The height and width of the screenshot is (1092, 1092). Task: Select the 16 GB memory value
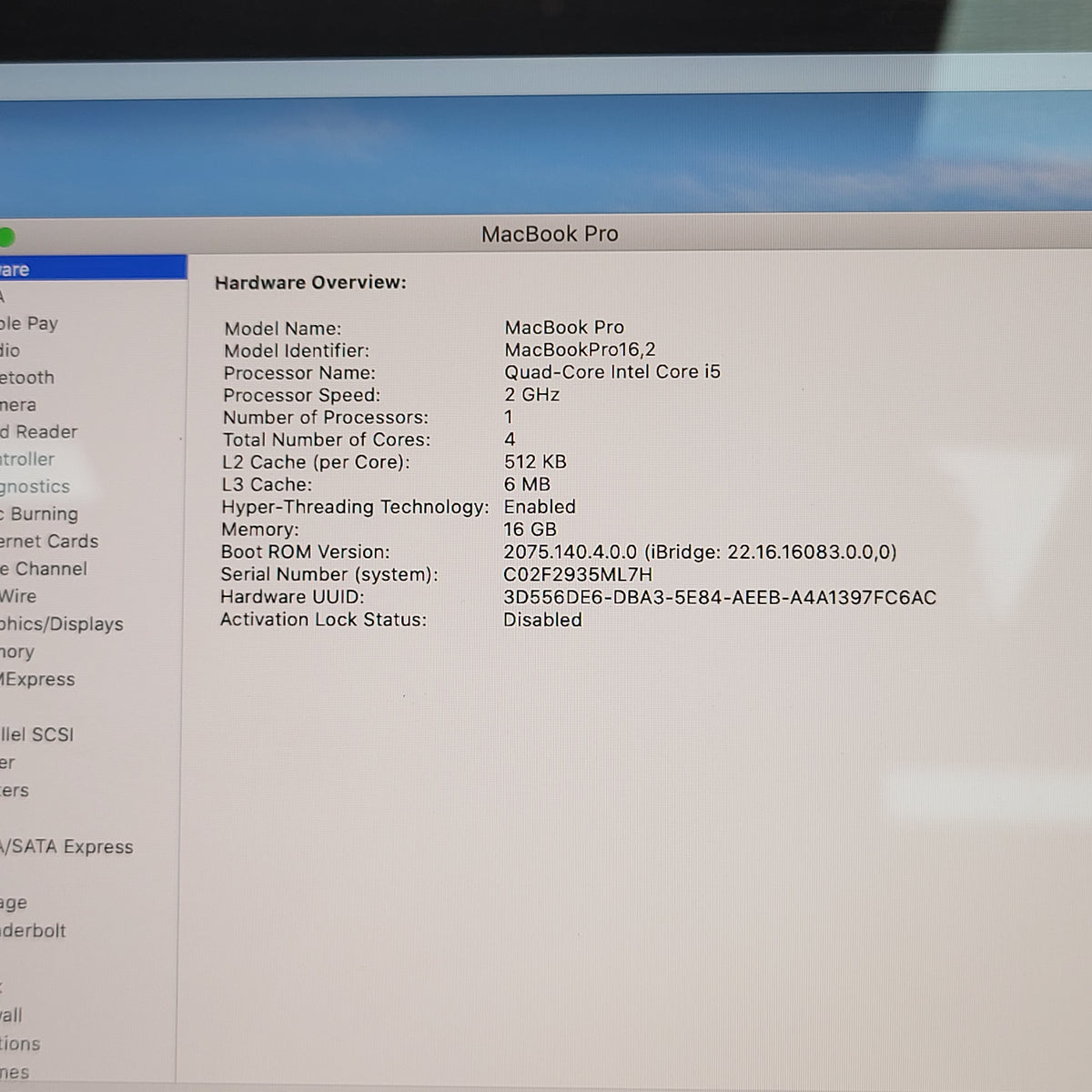pyautogui.click(x=530, y=529)
